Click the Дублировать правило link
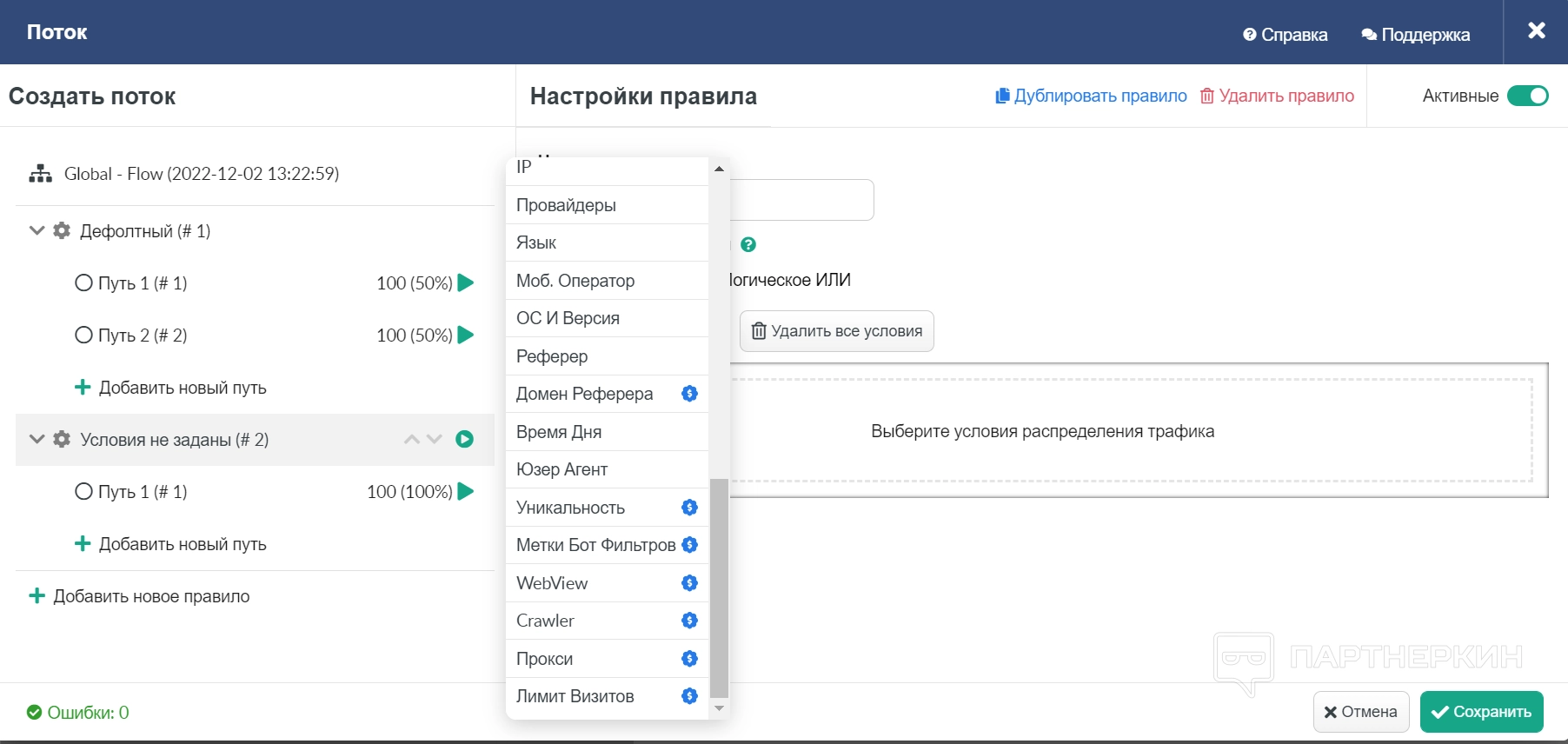The height and width of the screenshot is (744, 1568). (1091, 96)
